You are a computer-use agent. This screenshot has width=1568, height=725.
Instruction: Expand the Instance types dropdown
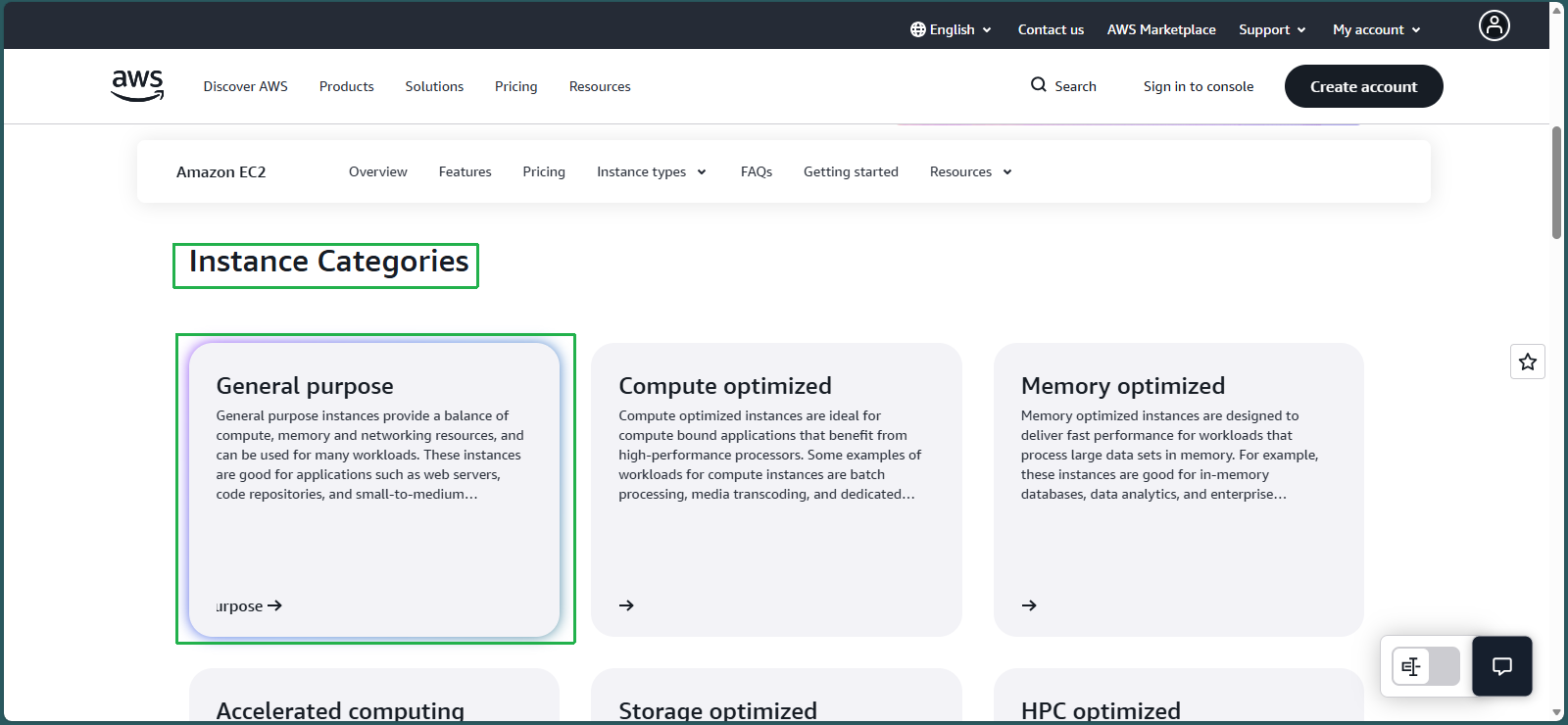tap(651, 171)
